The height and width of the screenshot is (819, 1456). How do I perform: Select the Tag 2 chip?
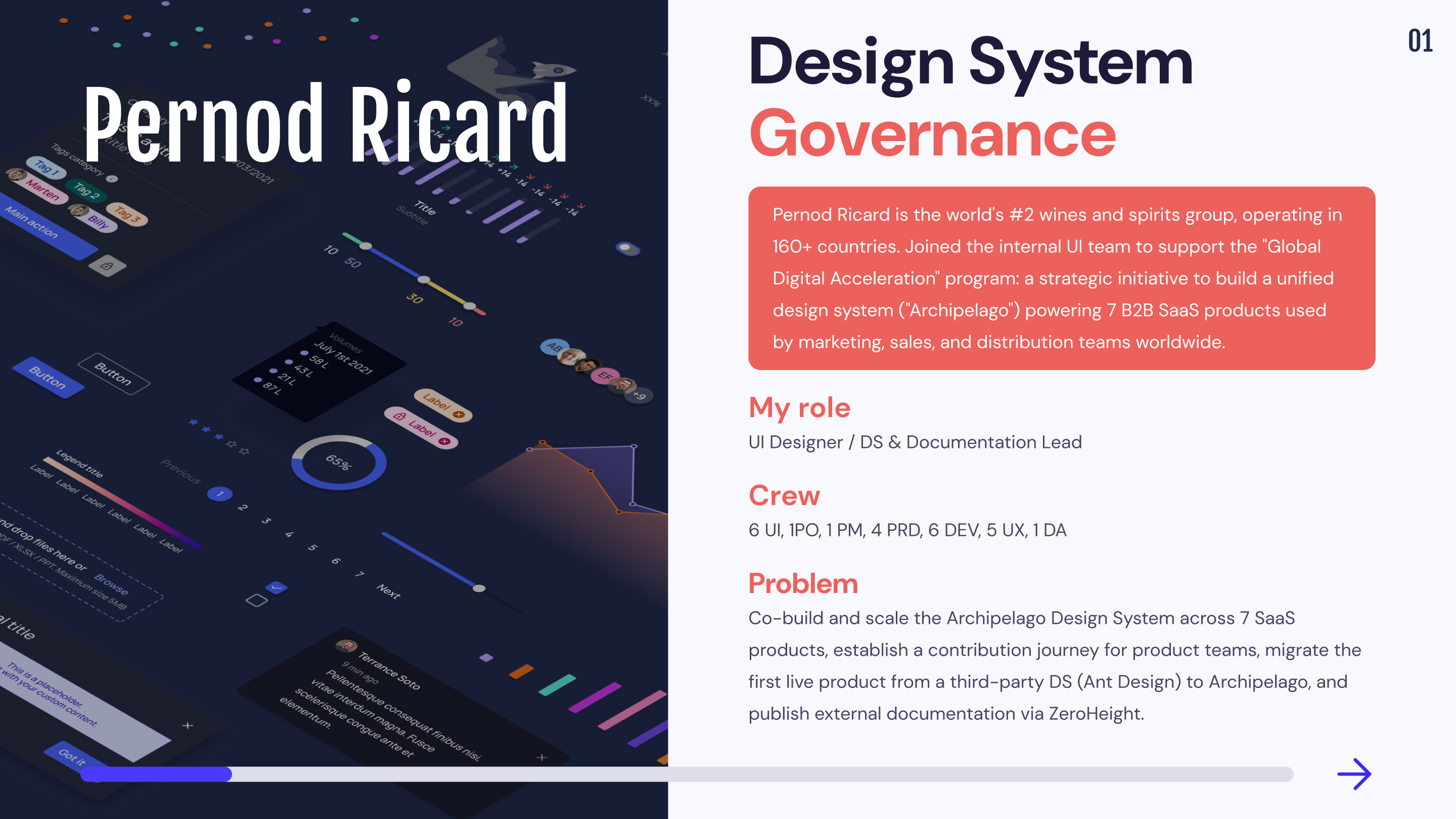tap(87, 192)
